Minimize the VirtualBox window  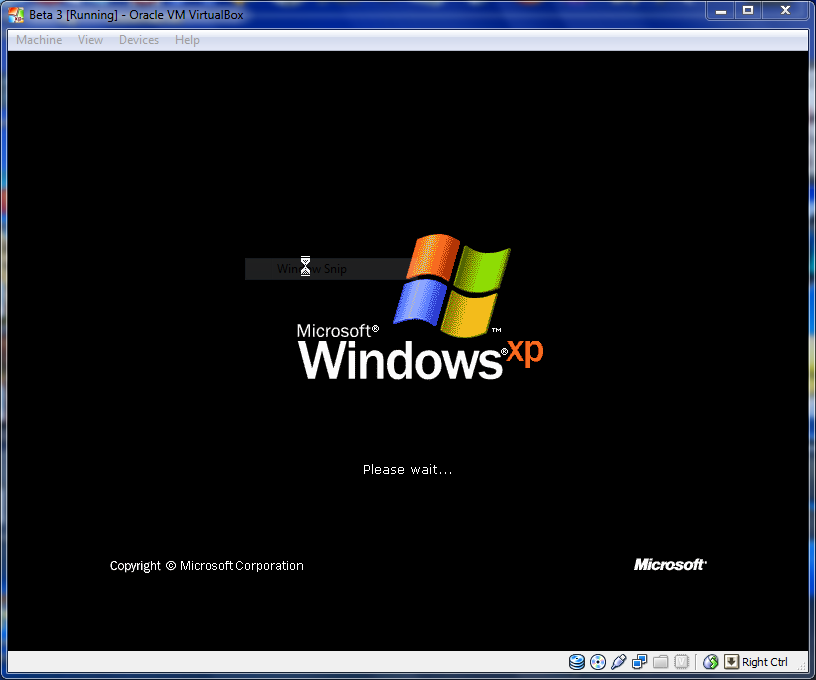(721, 10)
